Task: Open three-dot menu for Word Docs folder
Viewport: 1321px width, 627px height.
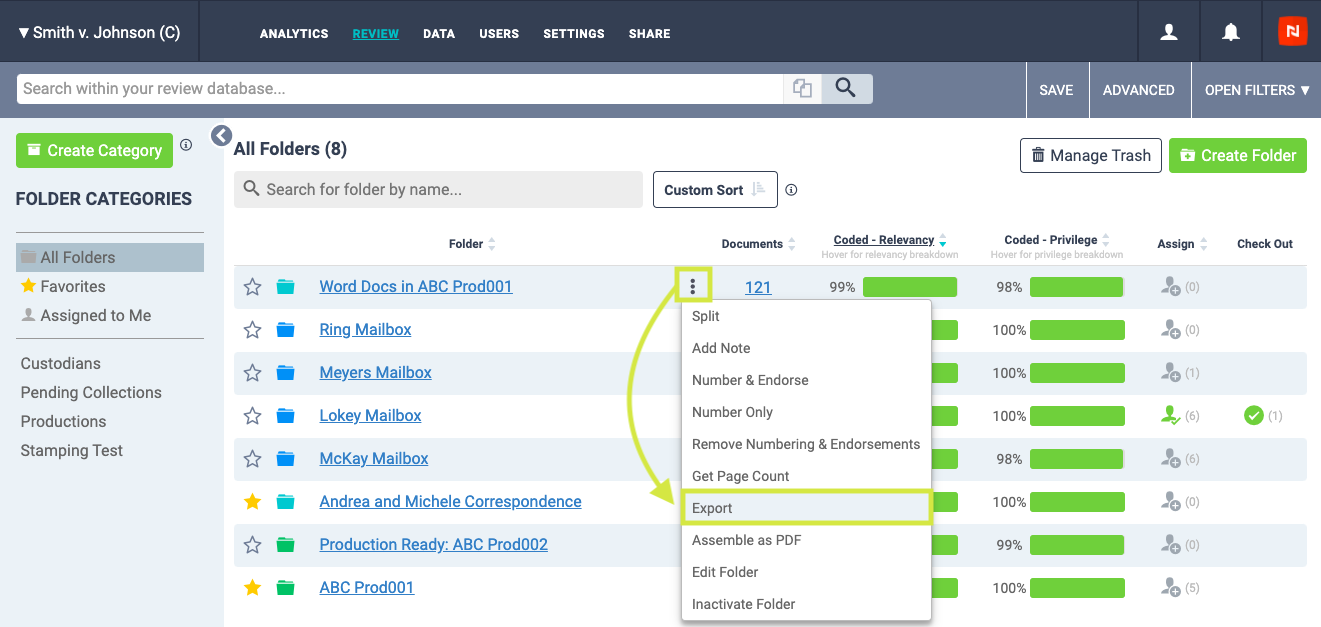Action: (x=693, y=287)
